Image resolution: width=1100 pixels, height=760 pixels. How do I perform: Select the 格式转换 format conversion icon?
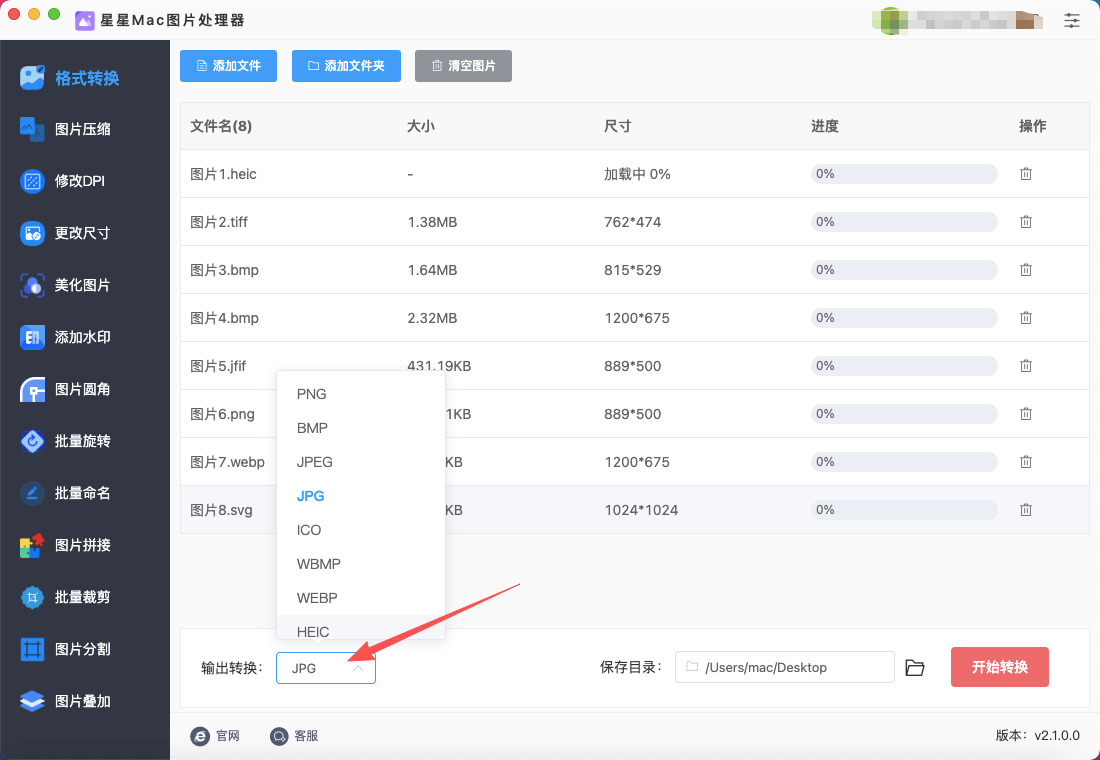(32, 77)
